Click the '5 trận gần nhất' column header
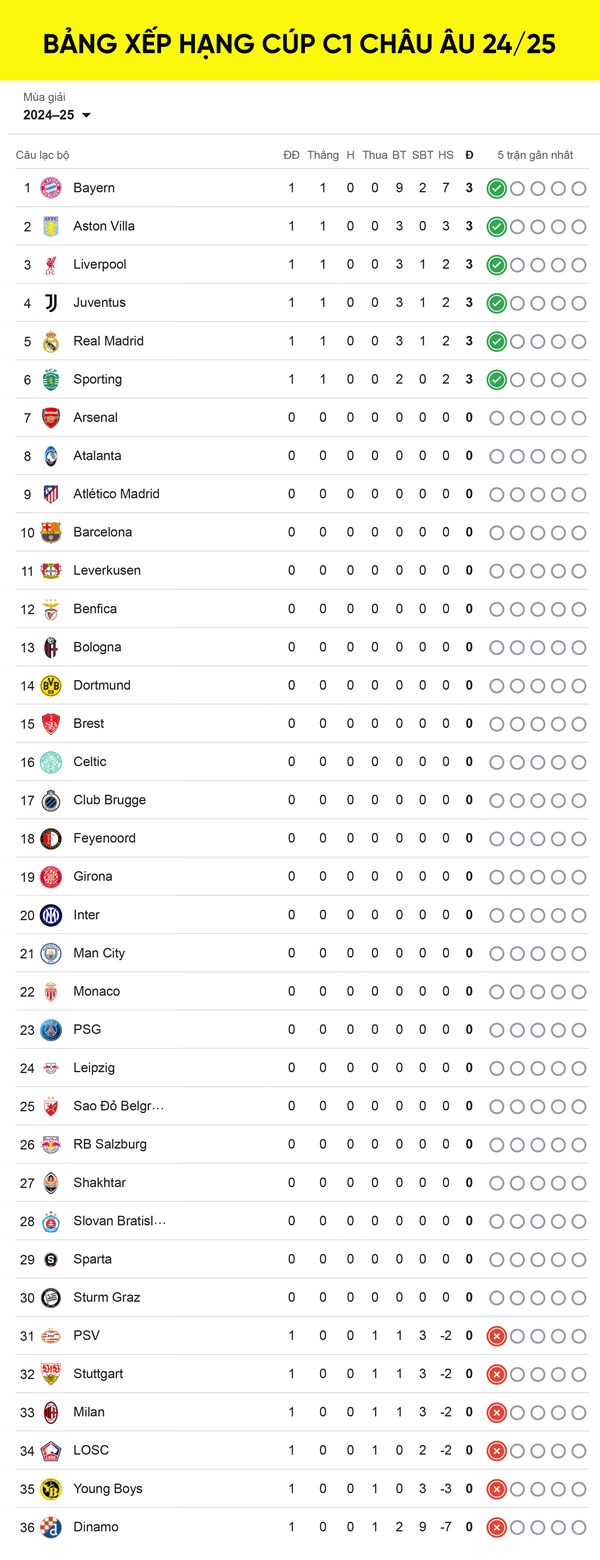This screenshot has height=1560, width=600. point(535,155)
